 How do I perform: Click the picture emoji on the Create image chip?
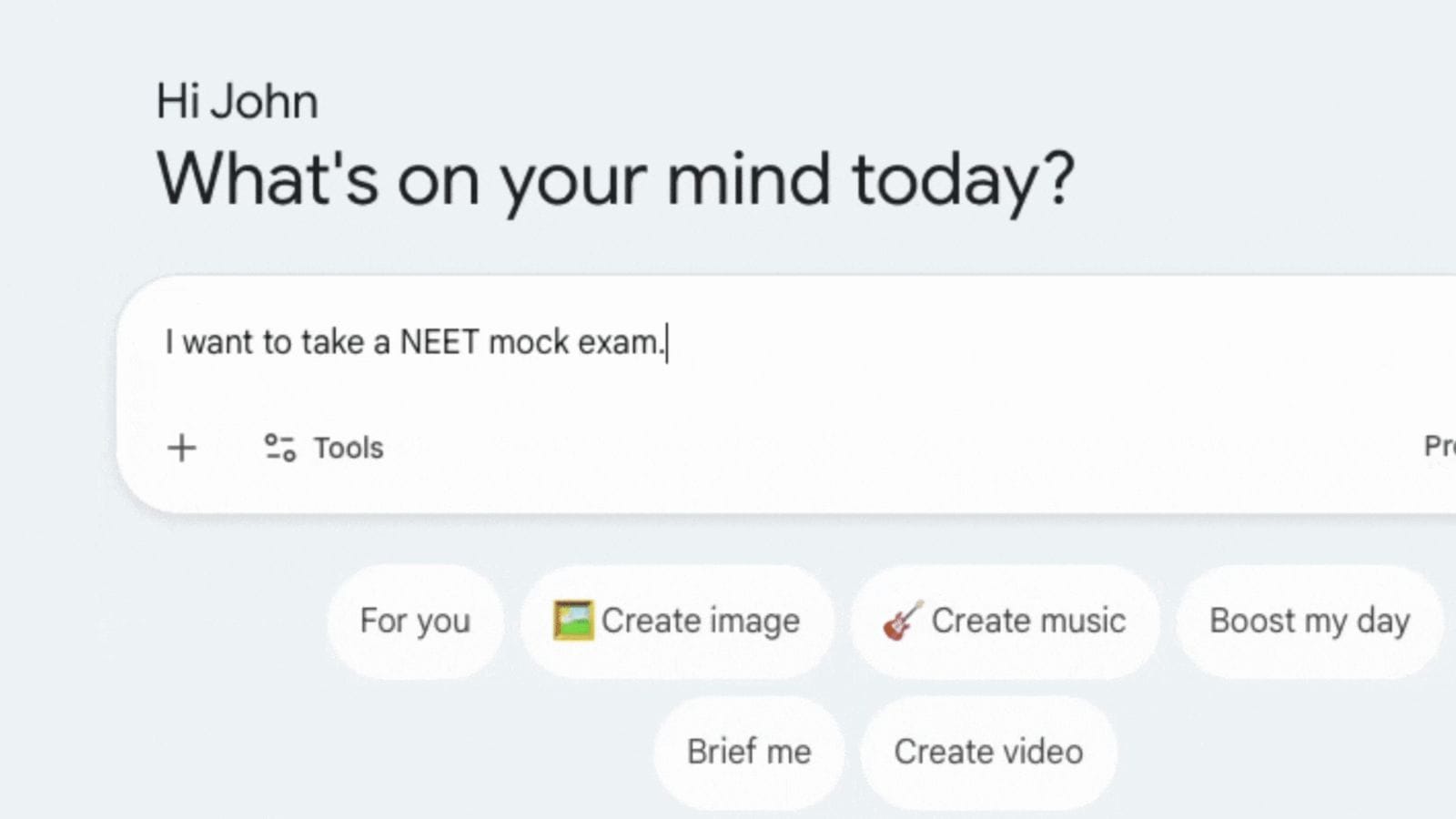coord(575,620)
